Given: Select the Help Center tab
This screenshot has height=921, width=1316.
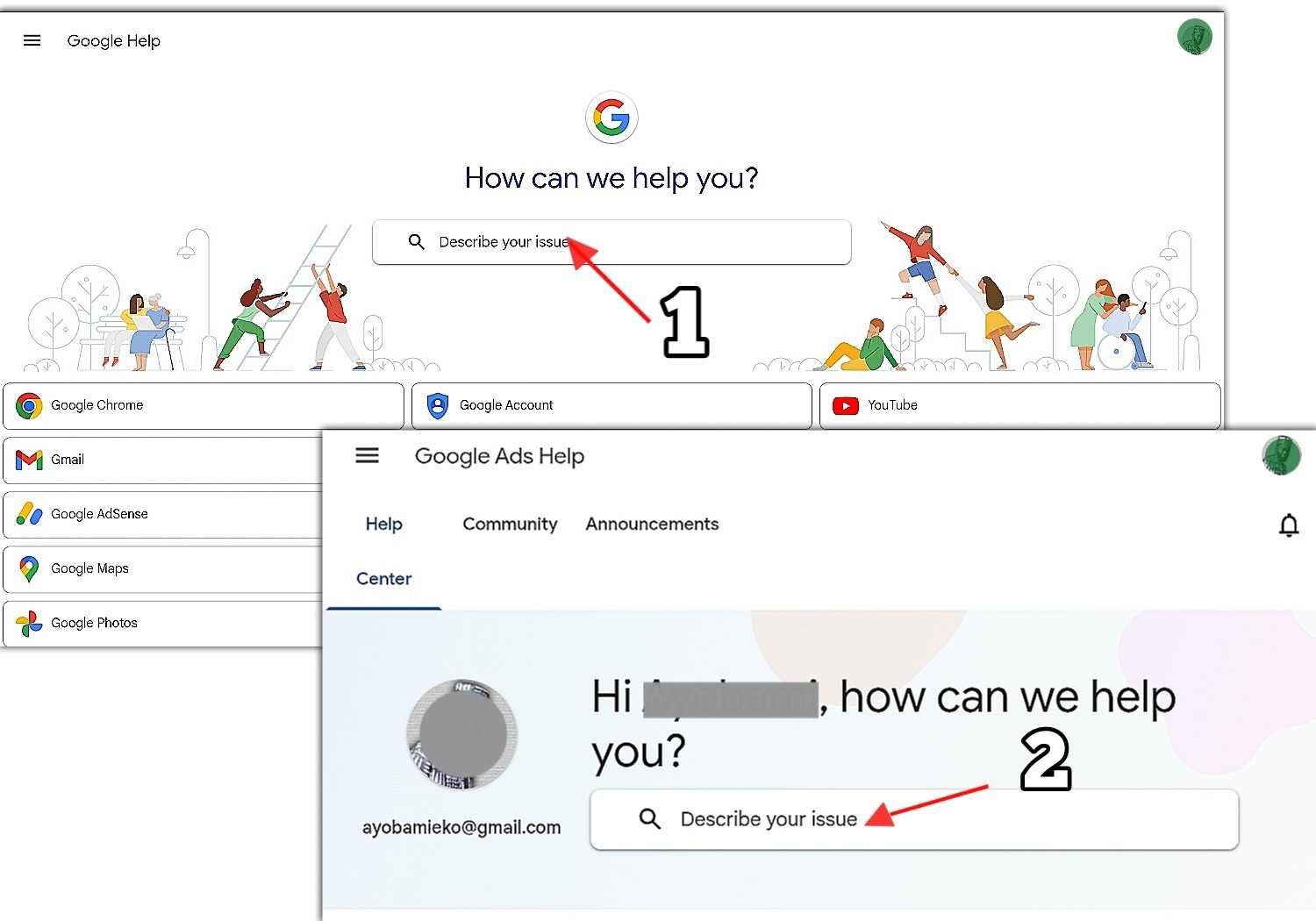Looking at the screenshot, I should tap(383, 551).
